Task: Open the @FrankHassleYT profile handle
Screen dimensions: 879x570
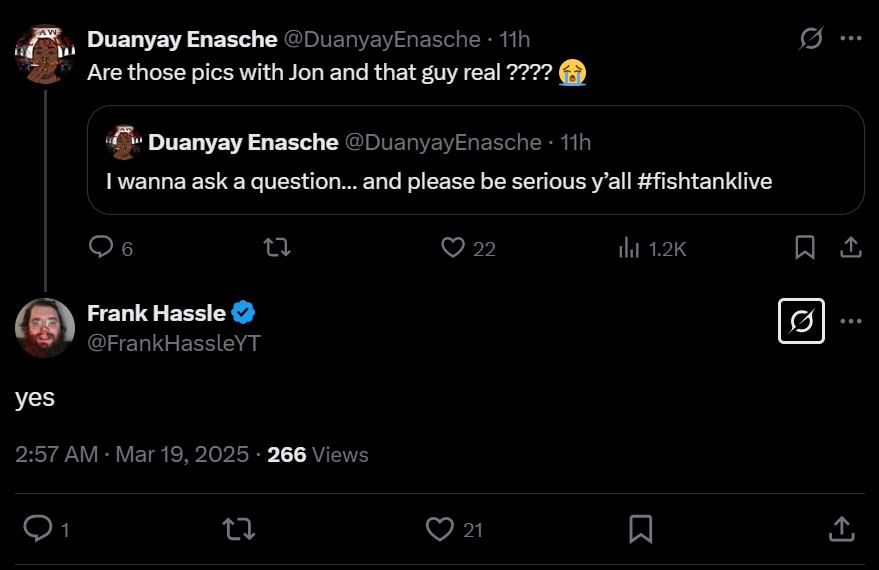Action: coord(174,343)
